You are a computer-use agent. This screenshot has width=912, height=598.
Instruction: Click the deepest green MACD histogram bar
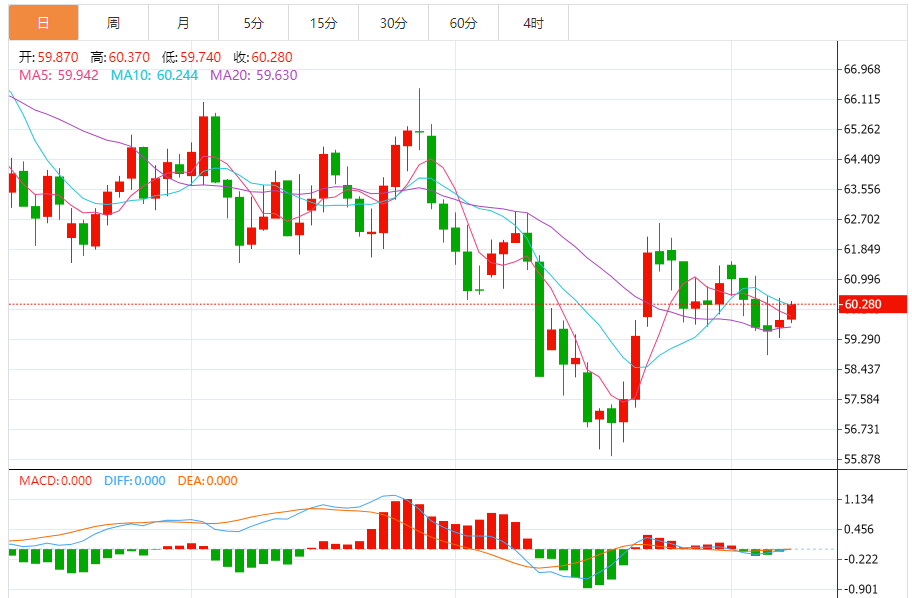(x=587, y=568)
